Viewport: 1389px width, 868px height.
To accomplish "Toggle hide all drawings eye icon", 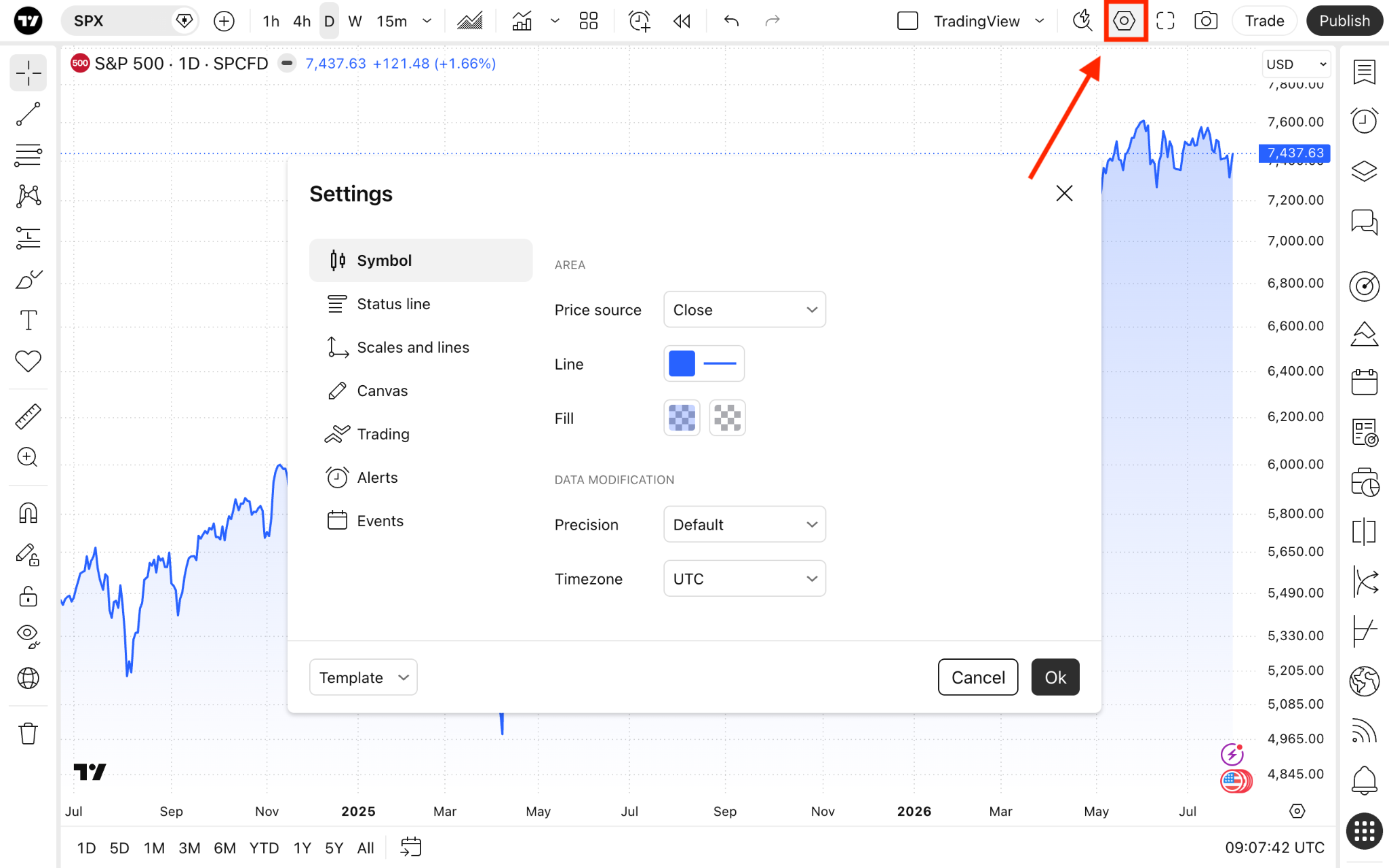I will [x=28, y=637].
